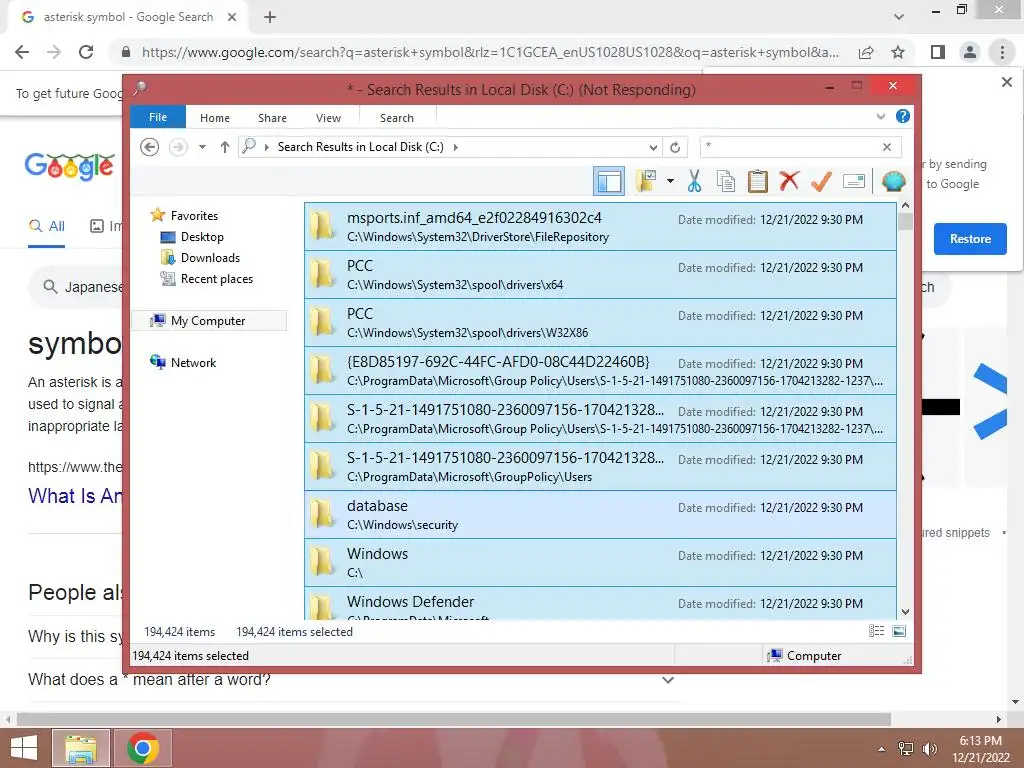Refresh the Explorer search results

675,147
